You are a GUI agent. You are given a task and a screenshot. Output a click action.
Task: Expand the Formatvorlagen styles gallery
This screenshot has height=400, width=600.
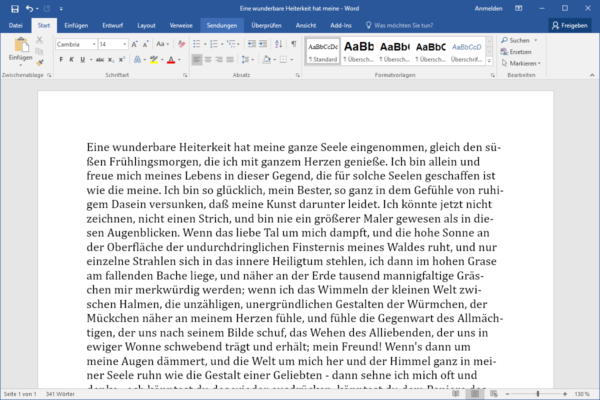(x=489, y=61)
